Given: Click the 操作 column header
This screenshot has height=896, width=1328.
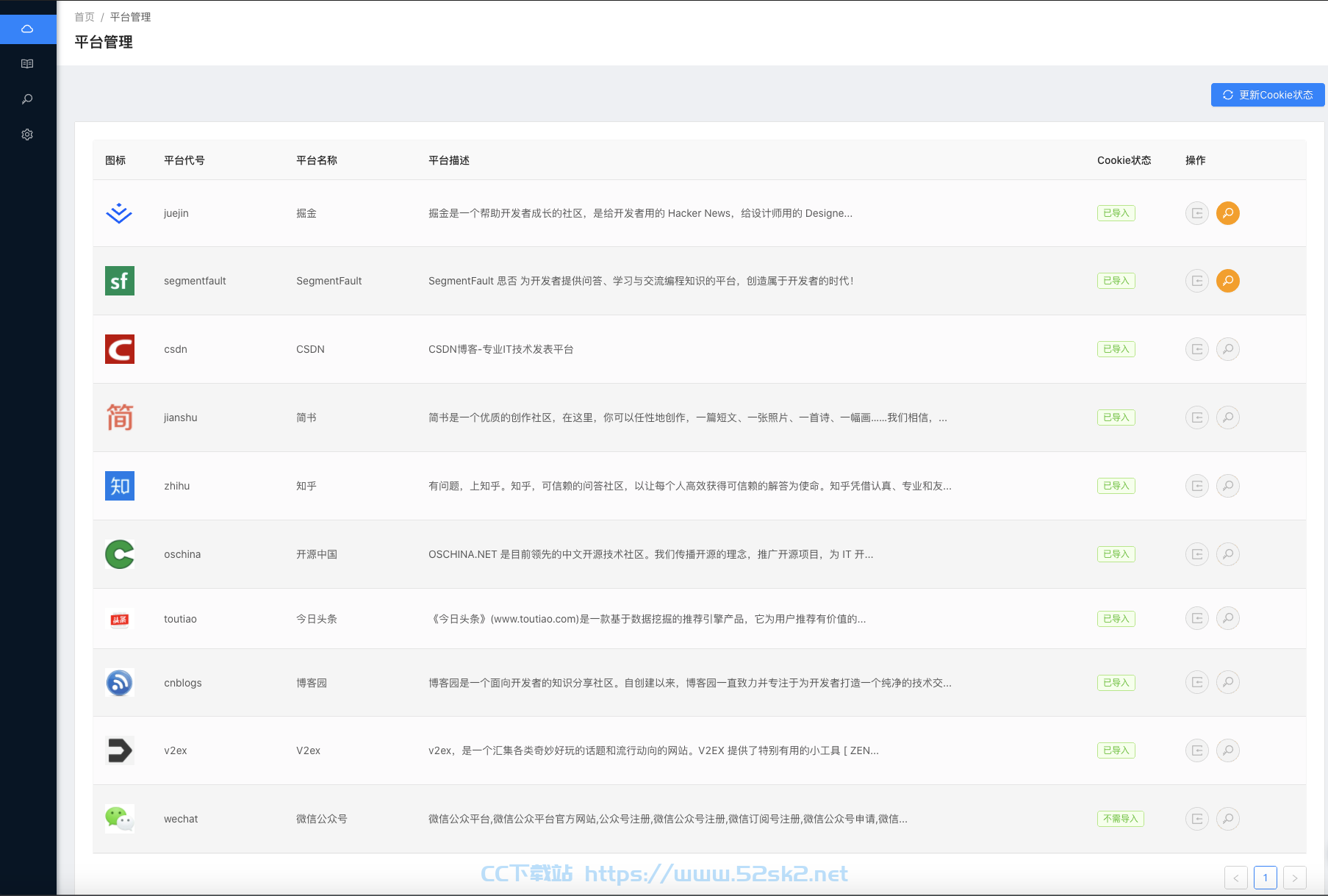Looking at the screenshot, I should 1196,160.
